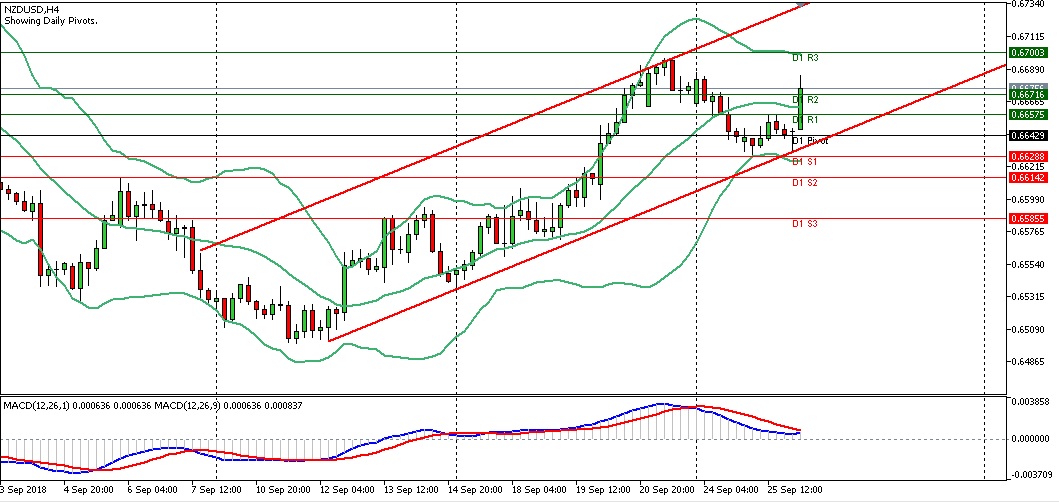Select the D1 S3 support label
Screen dimensions: 1059x502
click(x=805, y=224)
